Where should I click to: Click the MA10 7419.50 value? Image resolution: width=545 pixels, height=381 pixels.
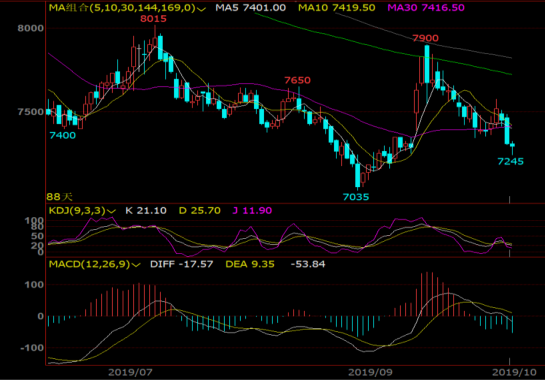pyautogui.click(x=336, y=8)
